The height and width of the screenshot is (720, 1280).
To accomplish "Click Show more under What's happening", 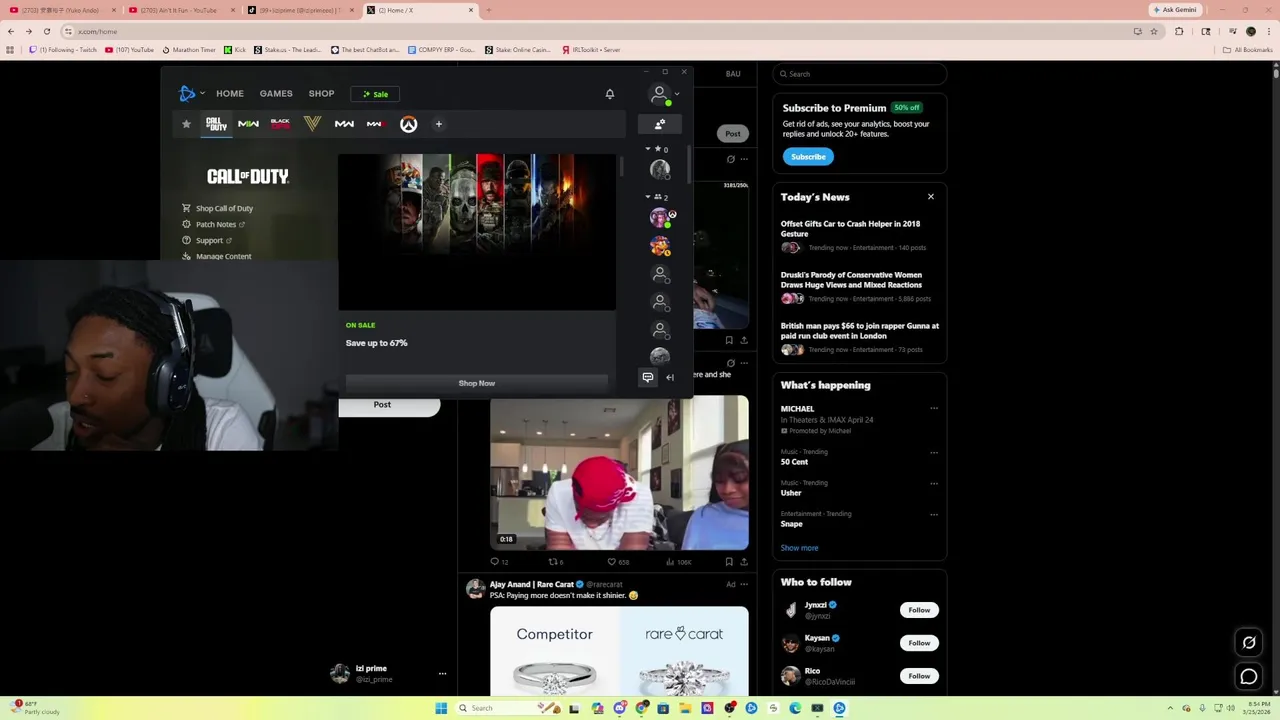I will (x=799, y=548).
